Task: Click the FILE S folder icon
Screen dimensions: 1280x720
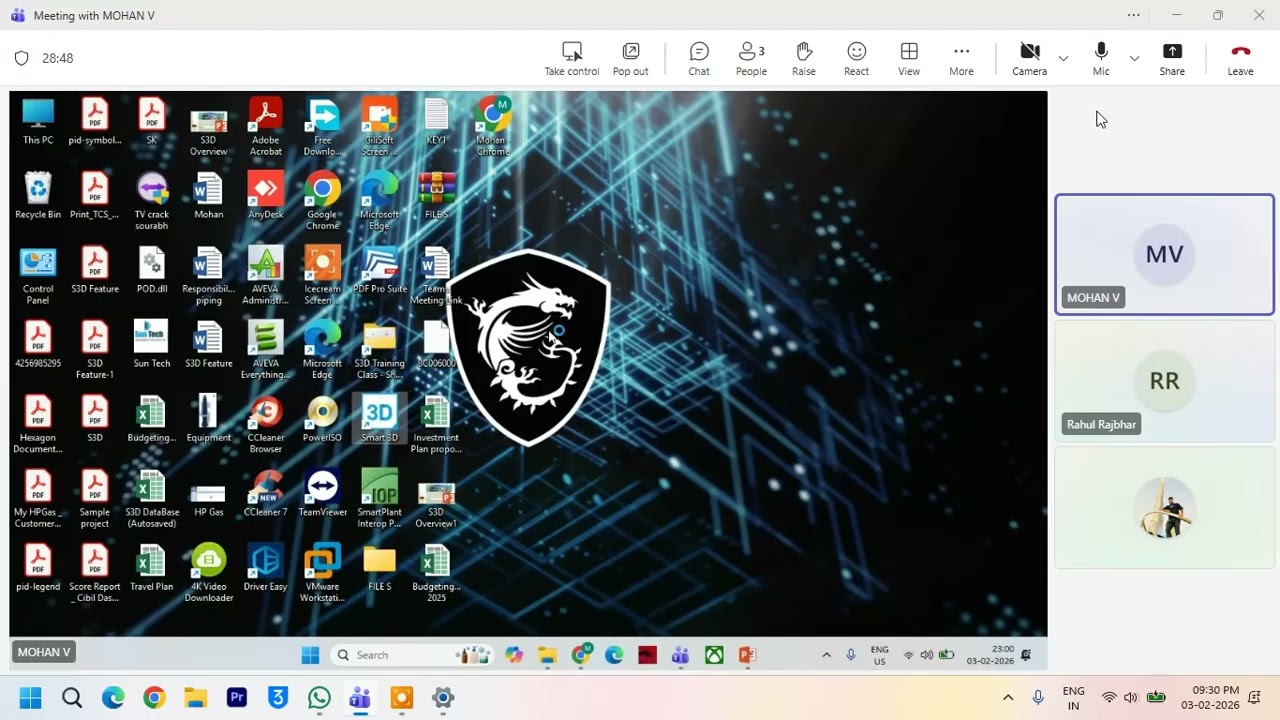Action: pyautogui.click(x=379, y=567)
